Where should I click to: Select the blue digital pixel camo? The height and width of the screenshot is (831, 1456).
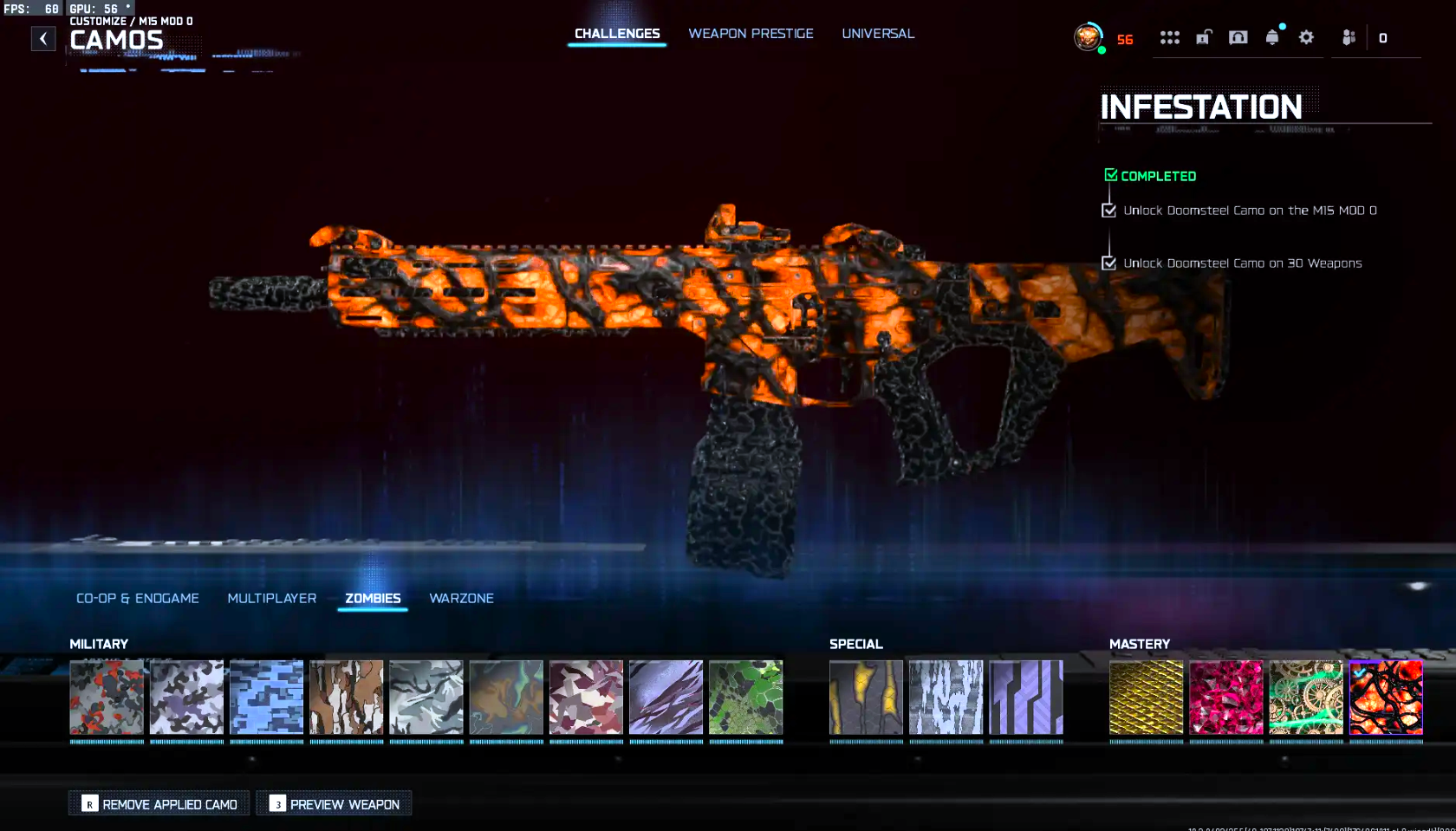(266, 698)
